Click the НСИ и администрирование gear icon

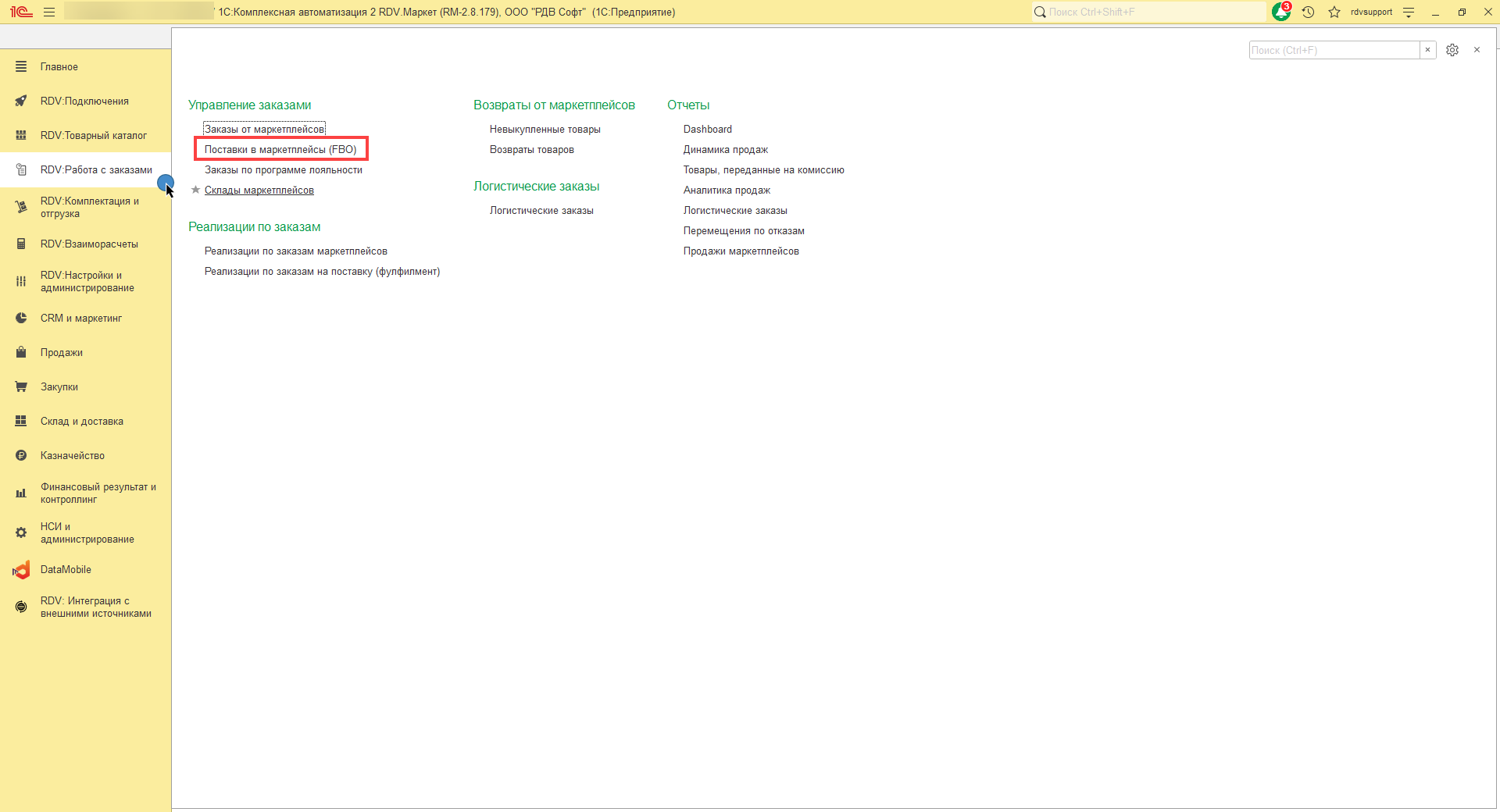coord(21,533)
